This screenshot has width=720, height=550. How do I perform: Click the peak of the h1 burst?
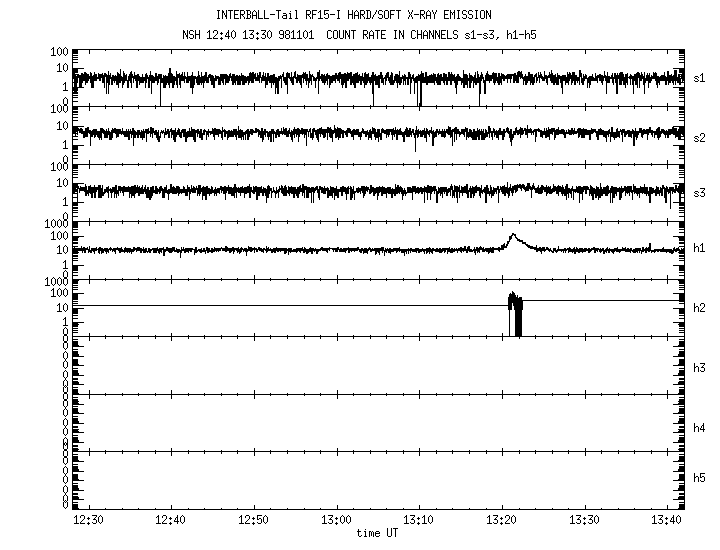click(513, 236)
